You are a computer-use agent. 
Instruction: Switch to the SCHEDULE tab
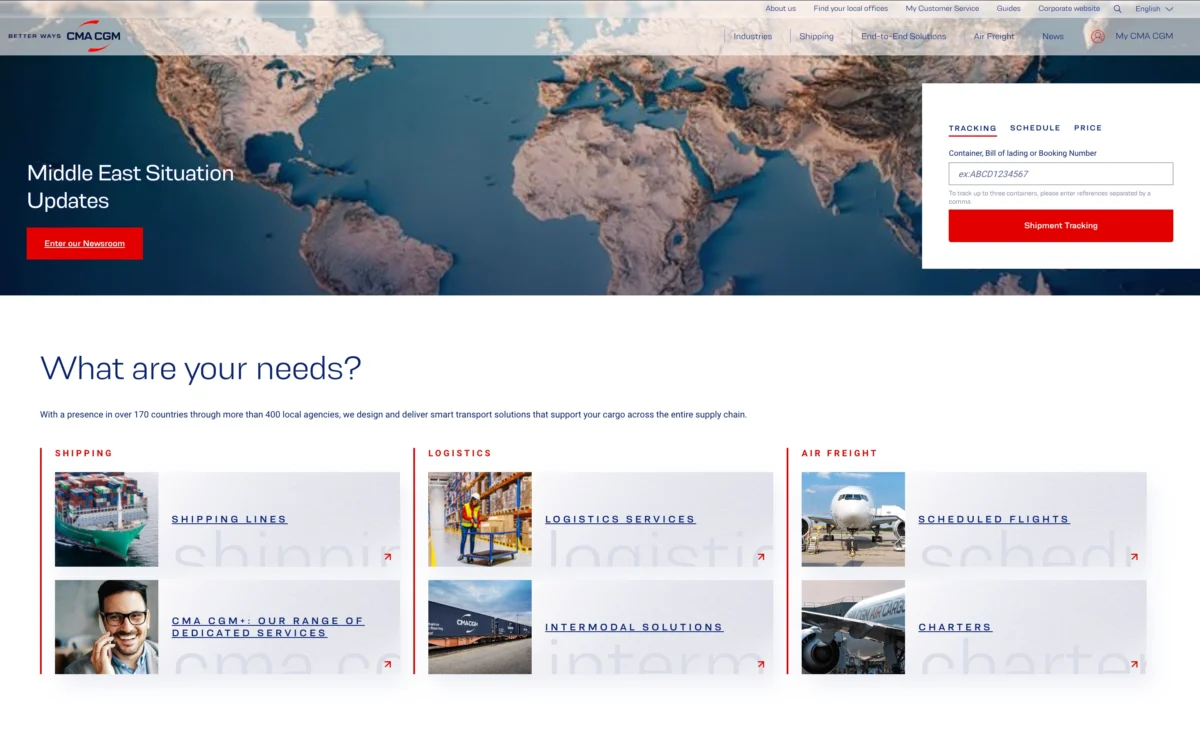(1035, 128)
